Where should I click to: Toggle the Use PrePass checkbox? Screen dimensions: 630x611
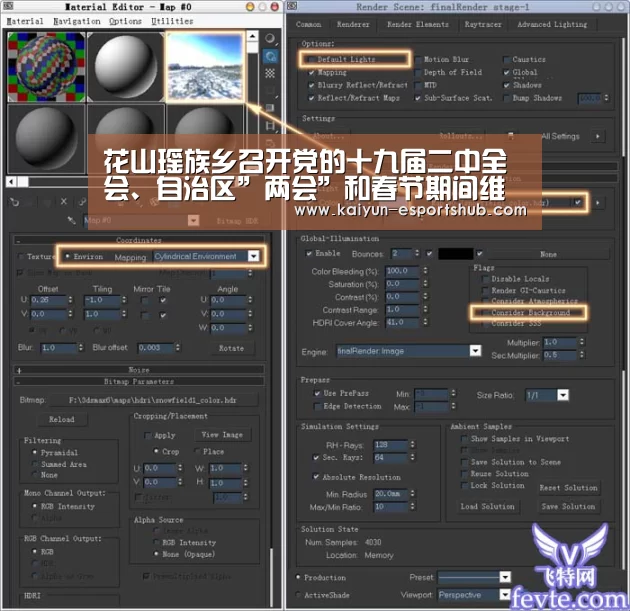(317, 393)
